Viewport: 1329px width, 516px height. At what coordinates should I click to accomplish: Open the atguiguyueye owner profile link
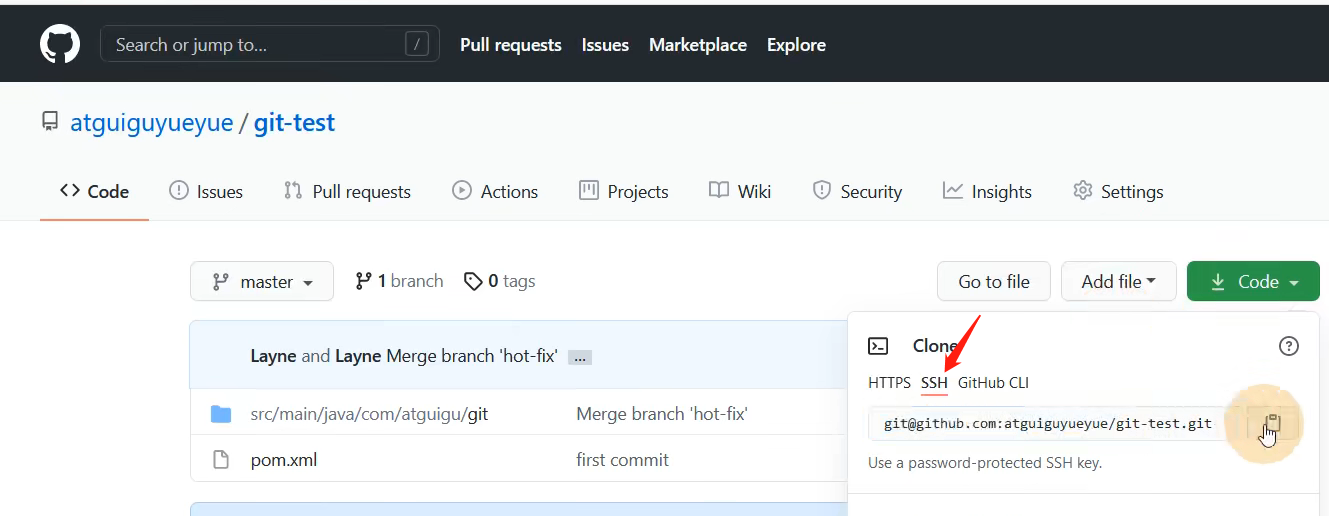(151, 123)
